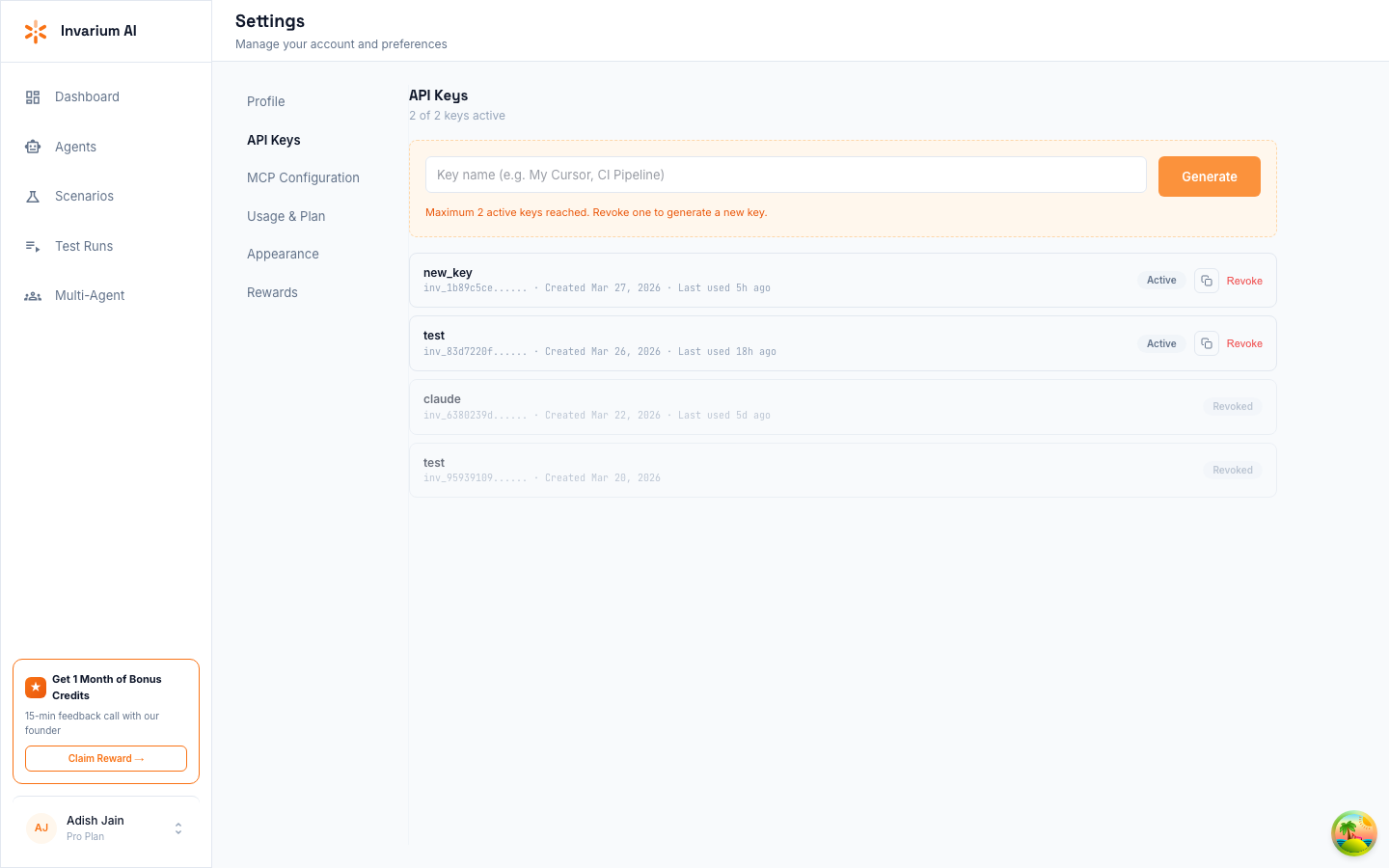Open the Rewards settings page
1389x868 pixels.
point(272,292)
